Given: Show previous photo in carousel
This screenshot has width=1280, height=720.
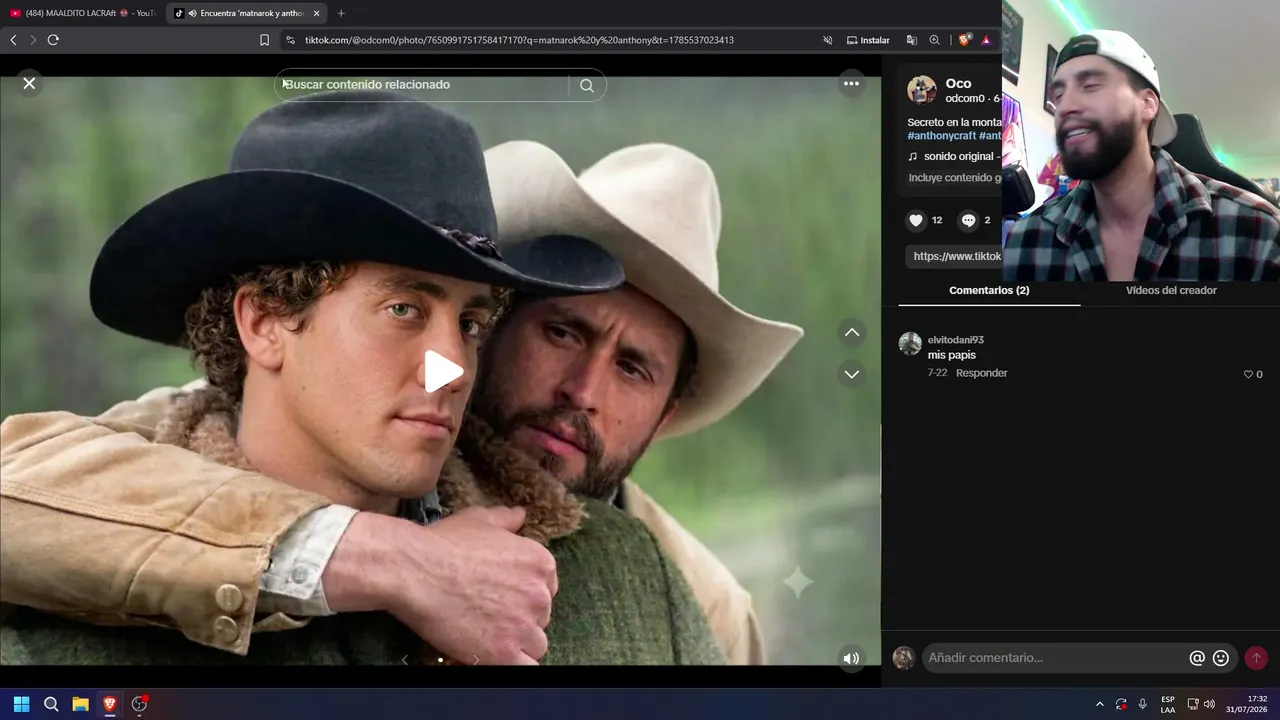Looking at the screenshot, I should pos(405,660).
